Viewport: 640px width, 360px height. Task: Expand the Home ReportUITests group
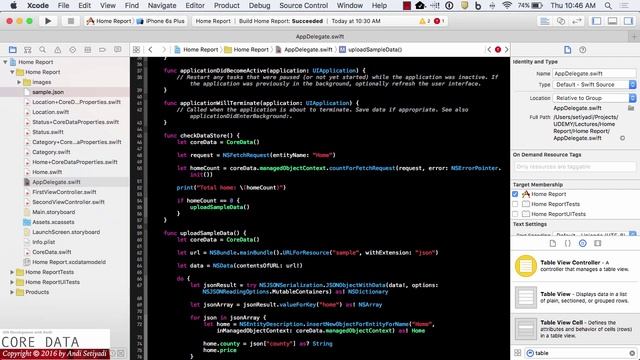(12, 282)
